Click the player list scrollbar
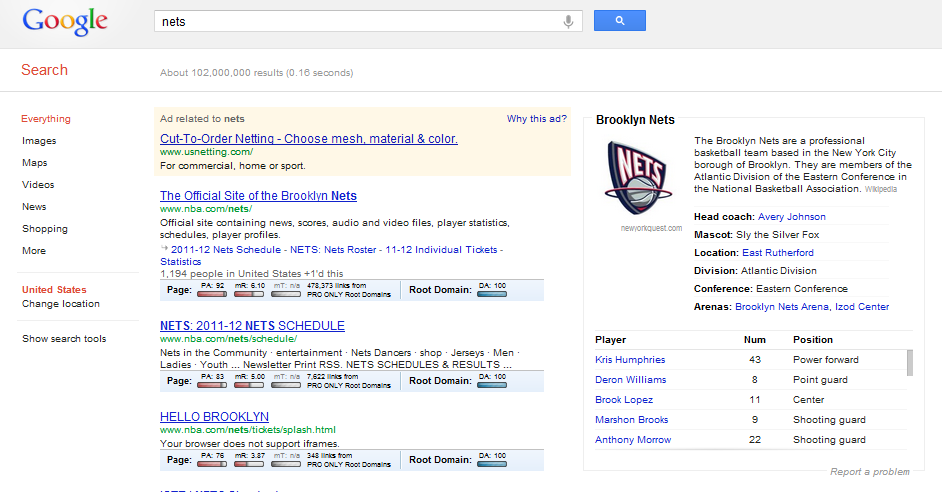This screenshot has width=942, height=492. 910,363
